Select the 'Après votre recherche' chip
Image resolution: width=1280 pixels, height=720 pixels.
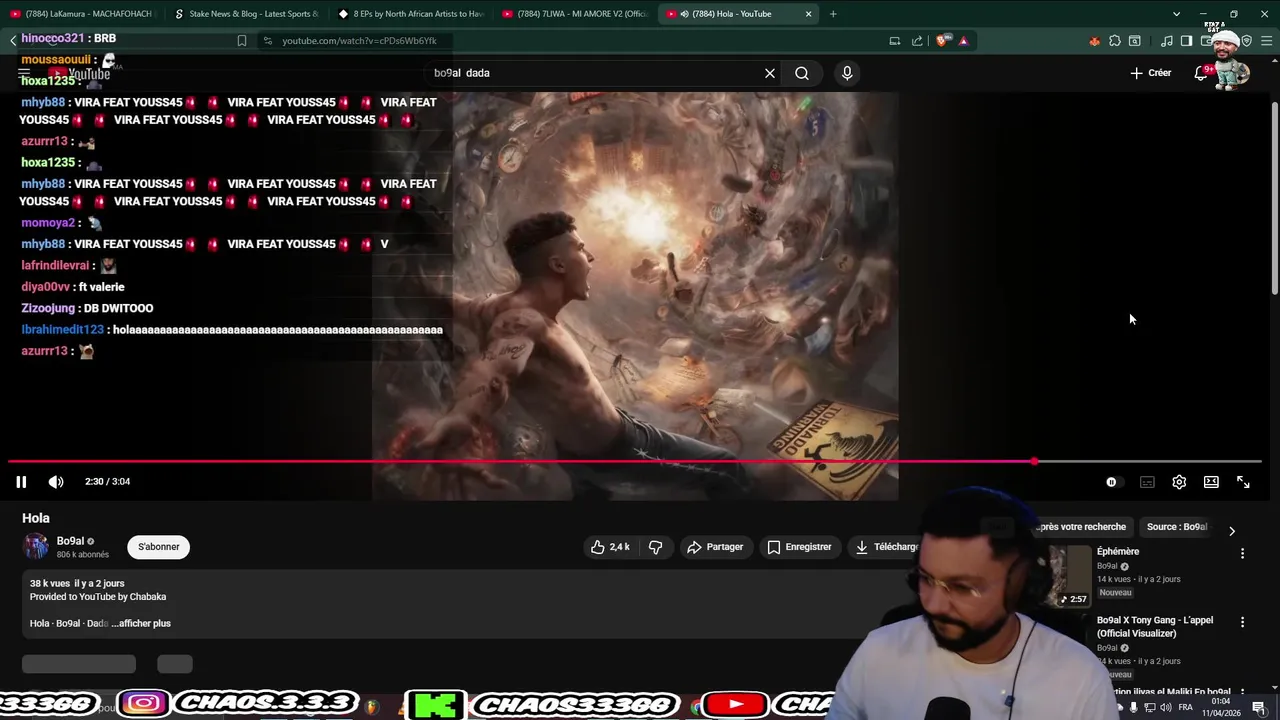[x=1082, y=527]
